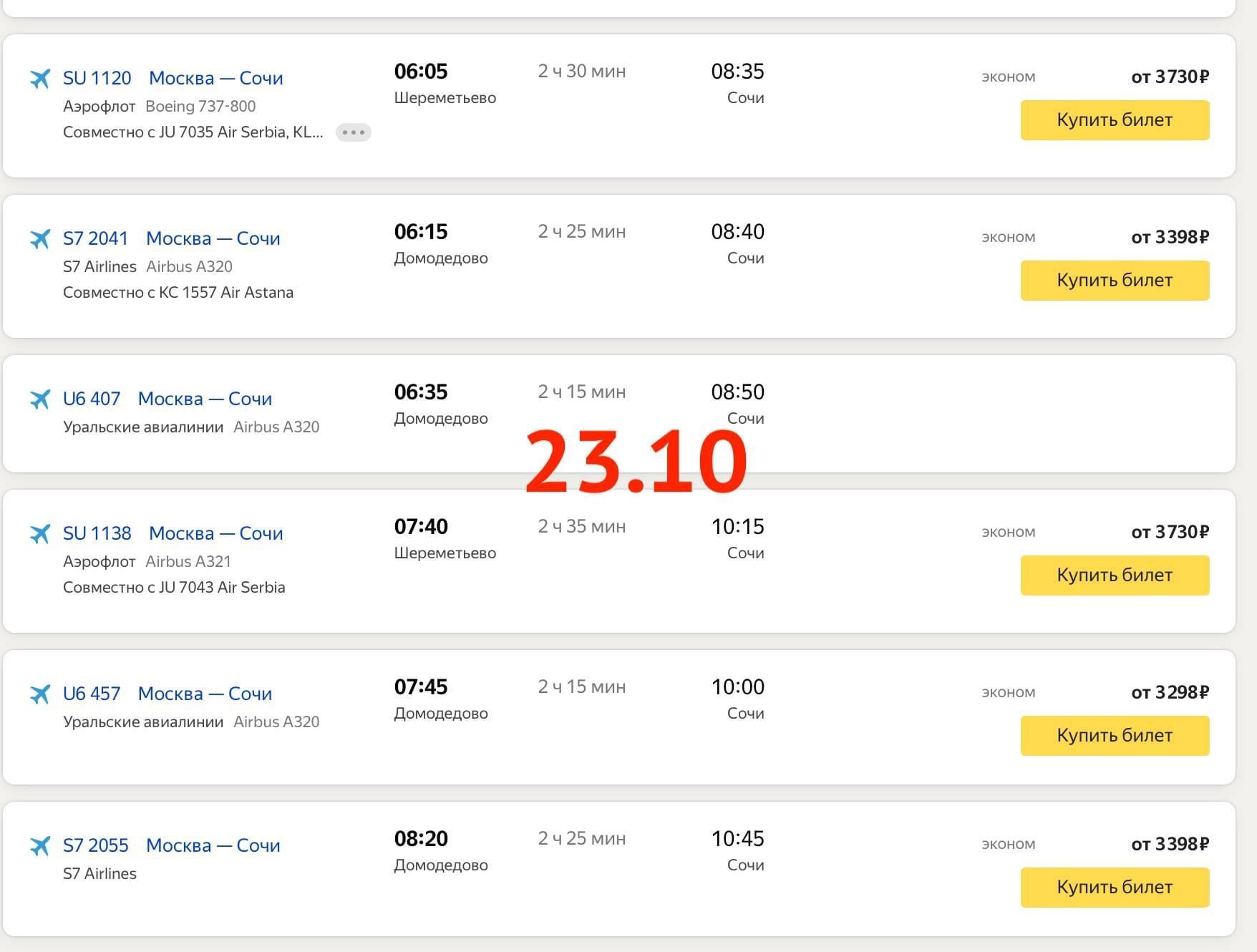Buy ticket for the 06:15 S7 flight

pyautogui.click(x=1115, y=281)
